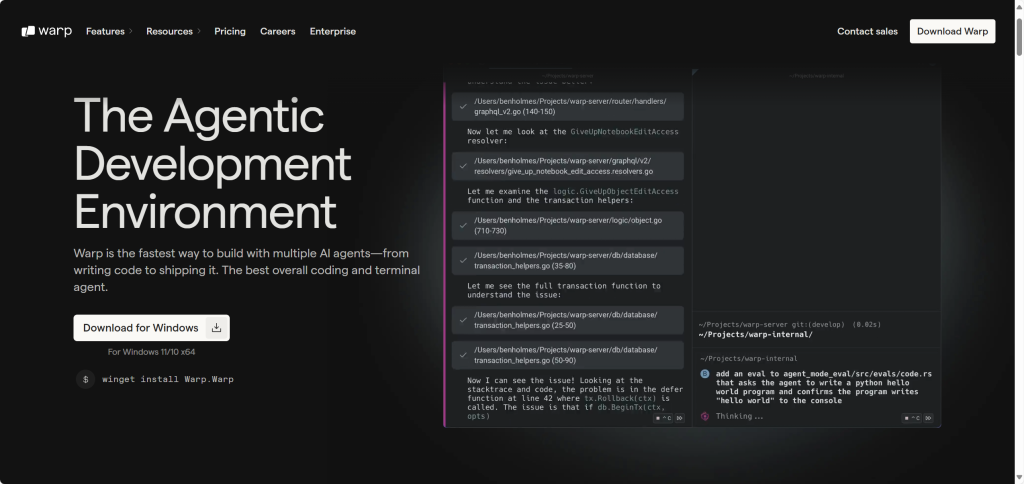Image resolution: width=1024 pixels, height=484 pixels.
Task: Click the 'For Windows 11/10 x64' note
Action: click(x=152, y=352)
